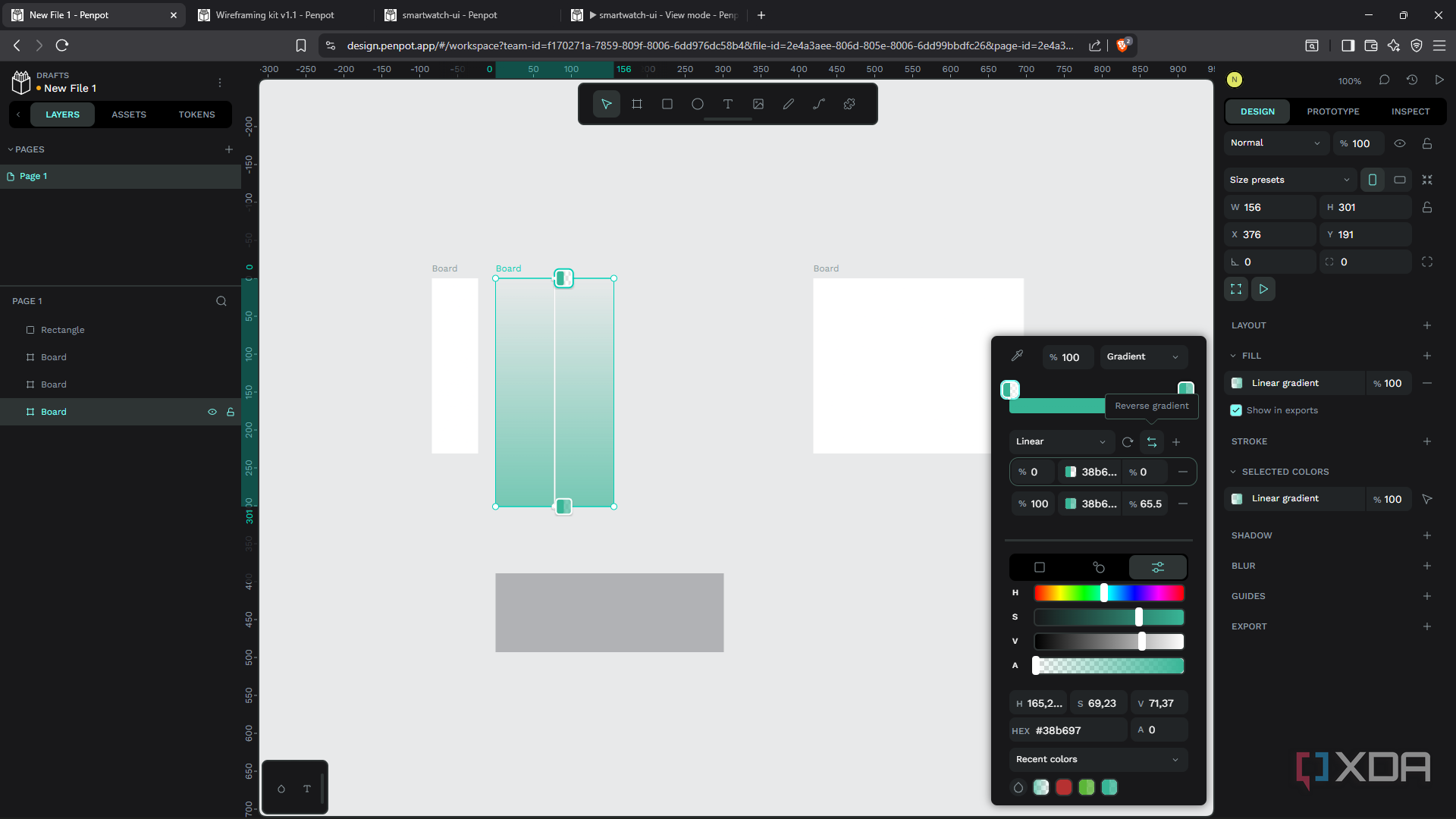The width and height of the screenshot is (1456, 819).
Task: Switch to the Tokens tab
Action: [x=196, y=115]
